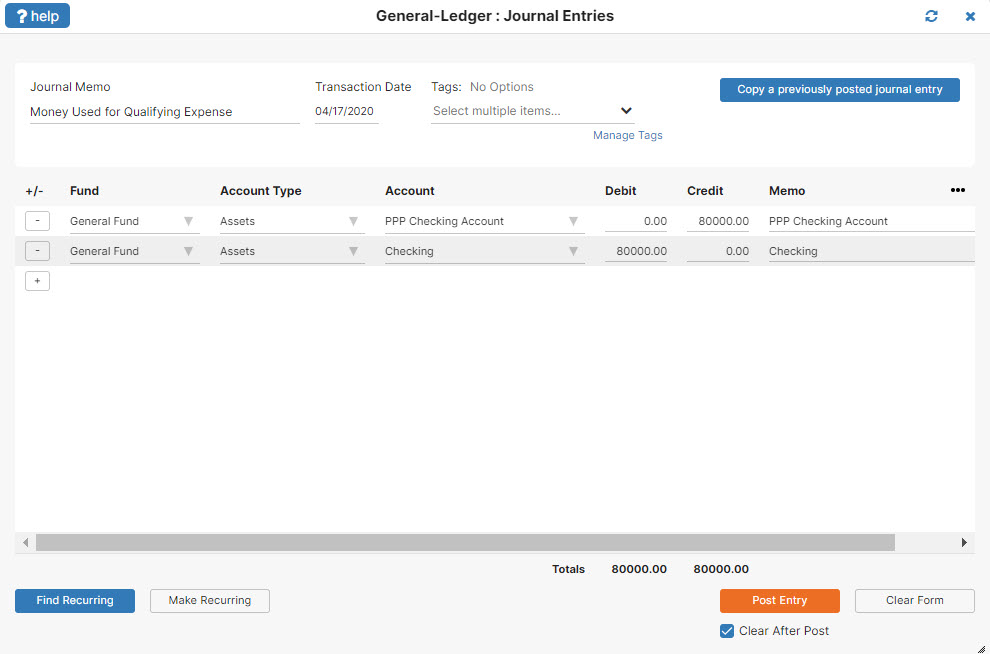The height and width of the screenshot is (654, 990).
Task: Open the column options ellipsis menu
Action: pyautogui.click(x=958, y=190)
